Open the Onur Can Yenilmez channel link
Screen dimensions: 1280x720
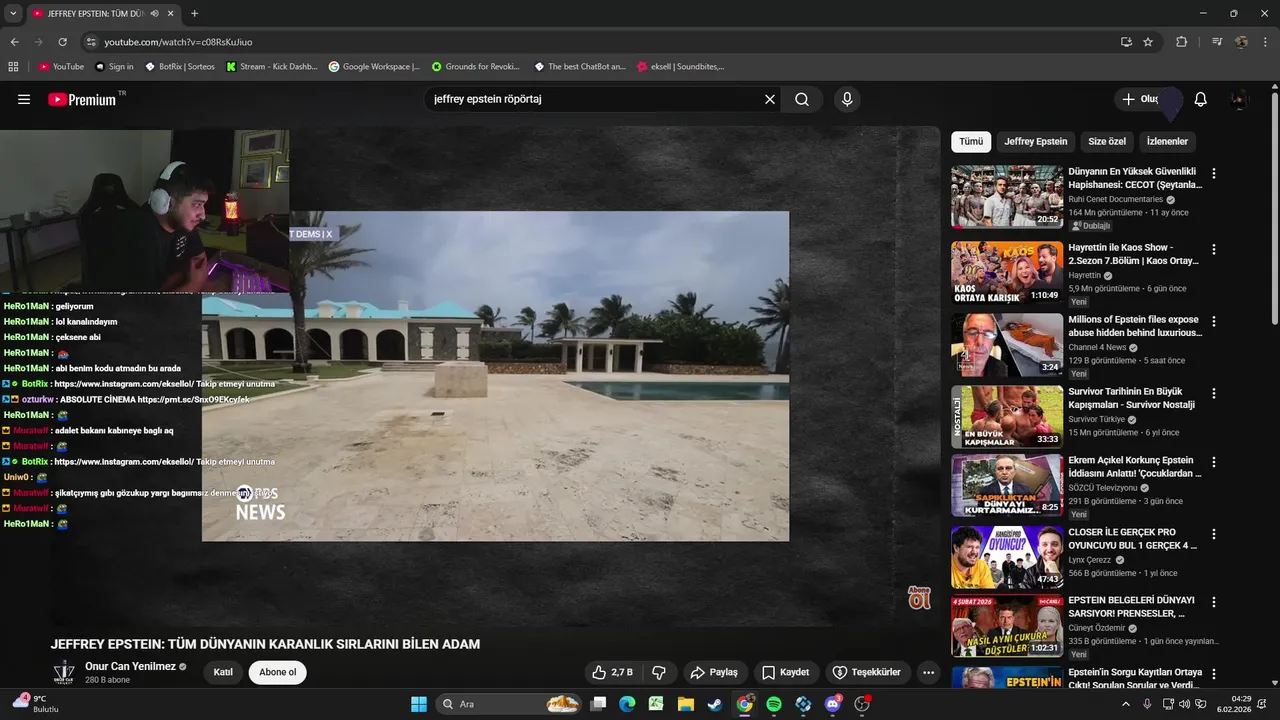point(130,666)
